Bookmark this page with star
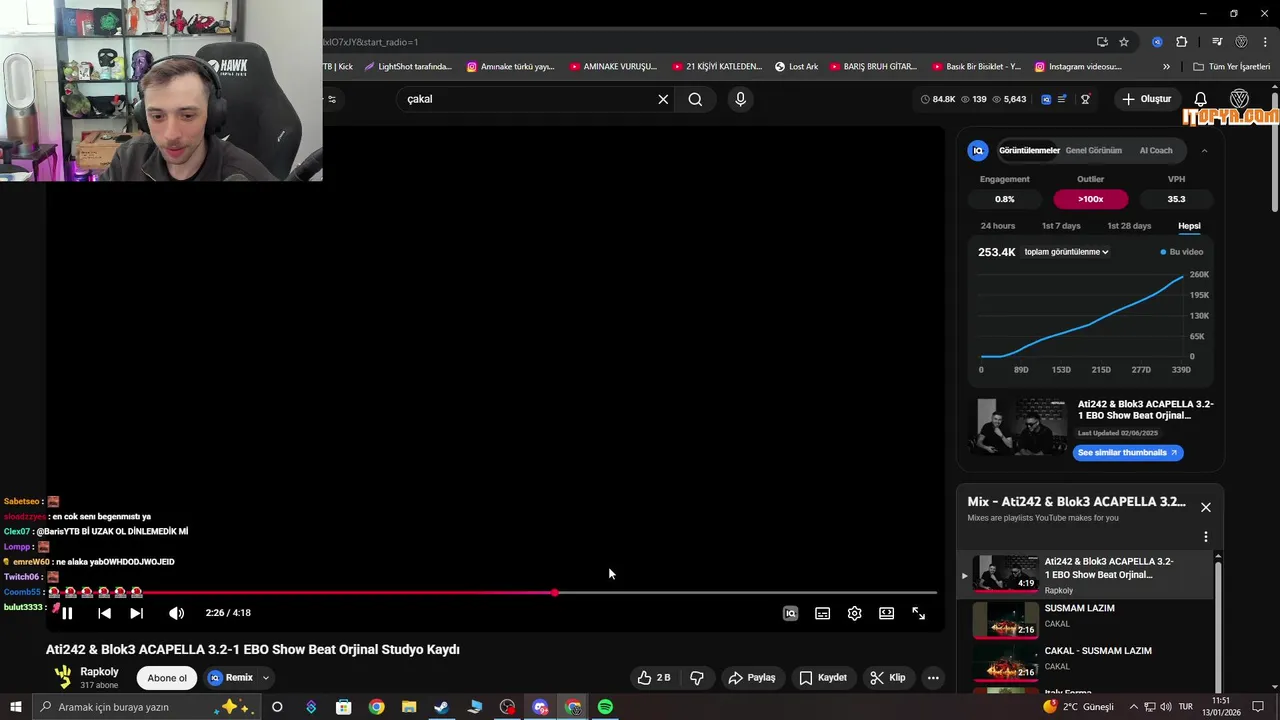Image resolution: width=1280 pixels, height=720 pixels. 1124,42
